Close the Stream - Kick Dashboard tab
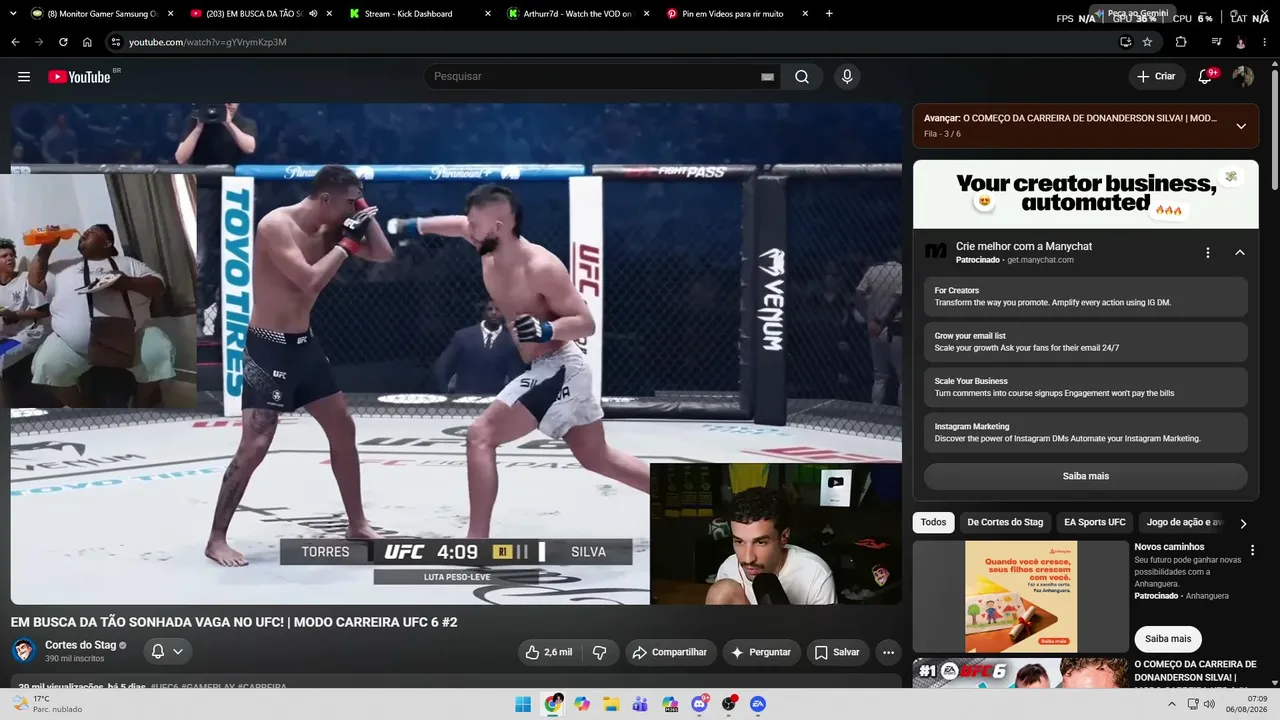This screenshot has width=1280, height=720. [x=488, y=14]
